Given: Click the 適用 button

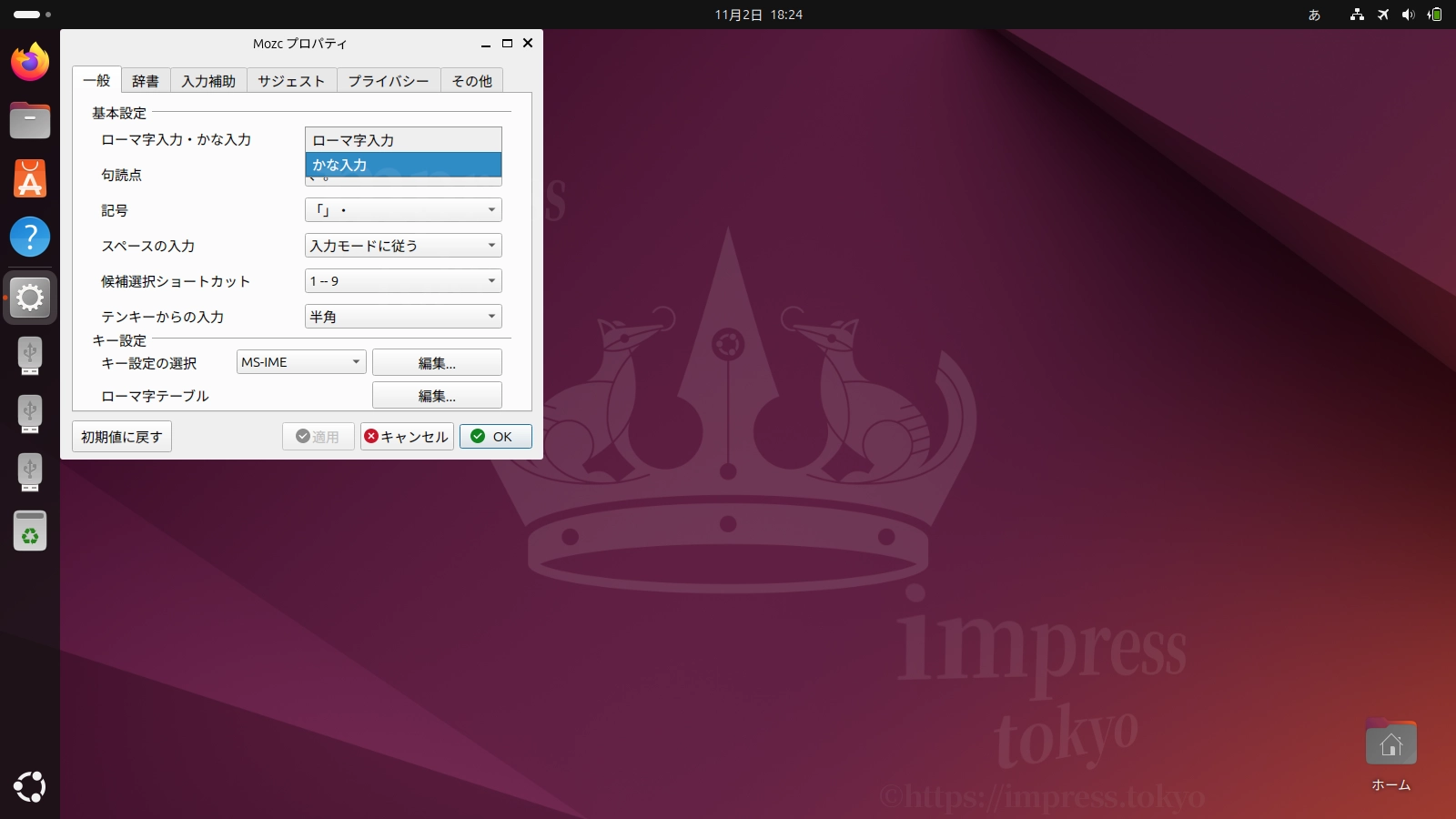Looking at the screenshot, I should tap(318, 437).
